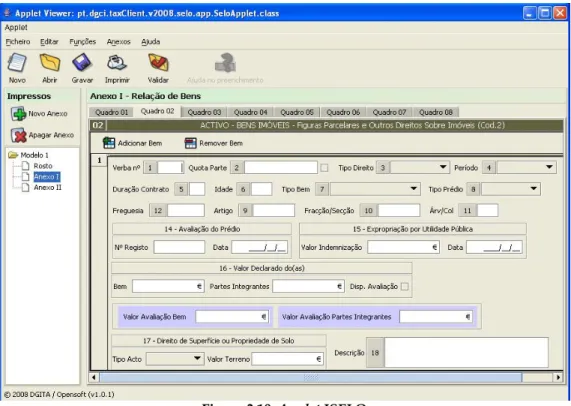Open the Ajuda menu
Viewport: 571px width, 406px height.
coord(151,42)
